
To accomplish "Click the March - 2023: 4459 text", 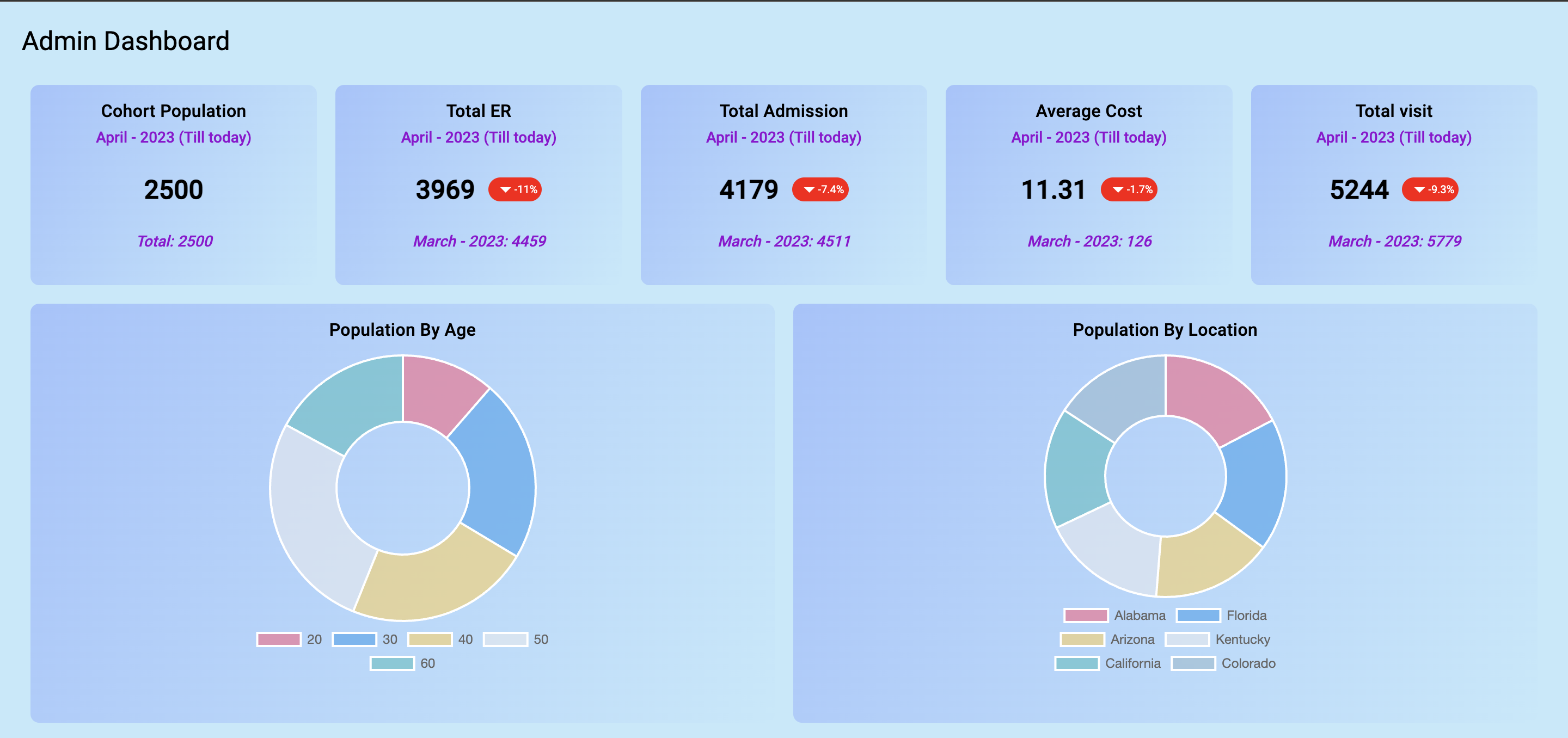I will (479, 241).
